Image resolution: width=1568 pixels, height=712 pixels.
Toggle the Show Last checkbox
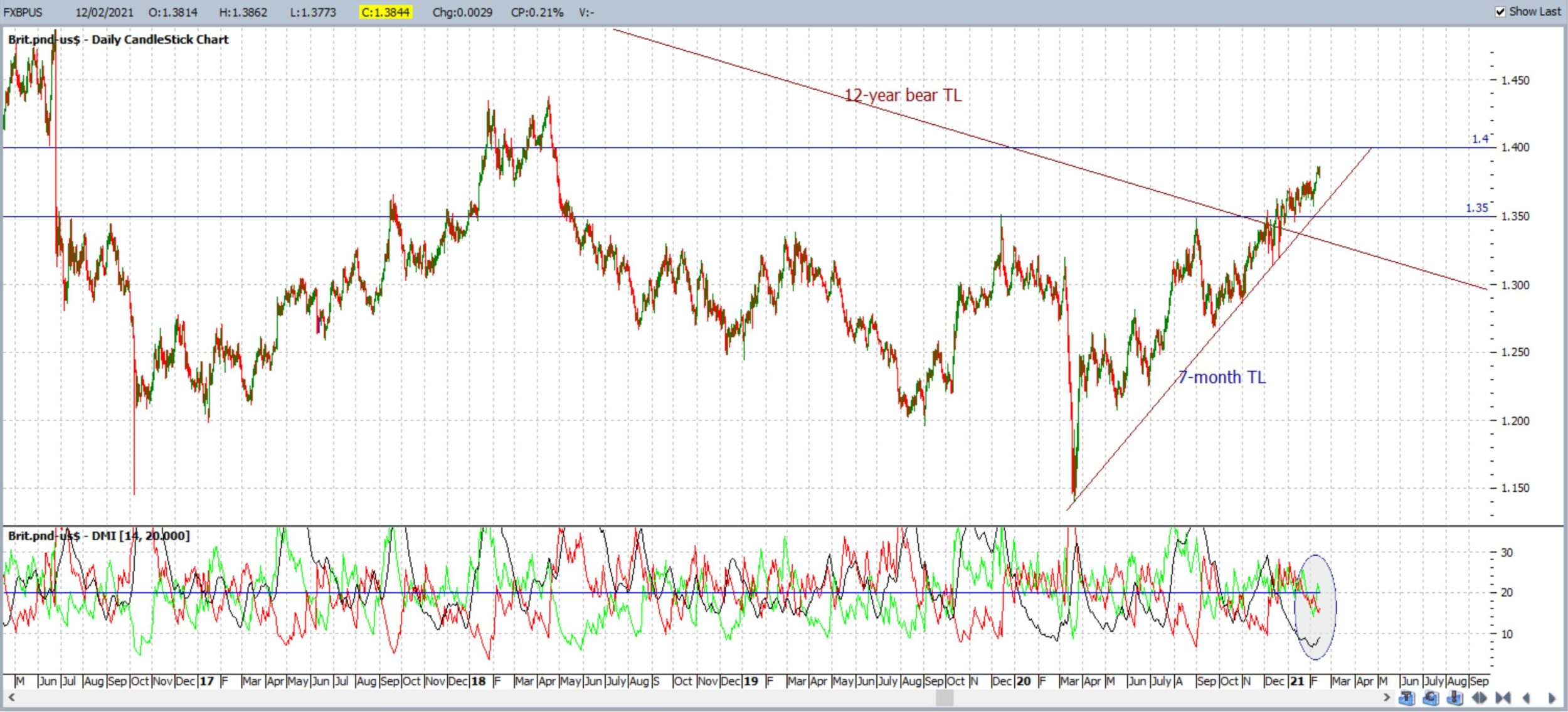click(x=1500, y=12)
